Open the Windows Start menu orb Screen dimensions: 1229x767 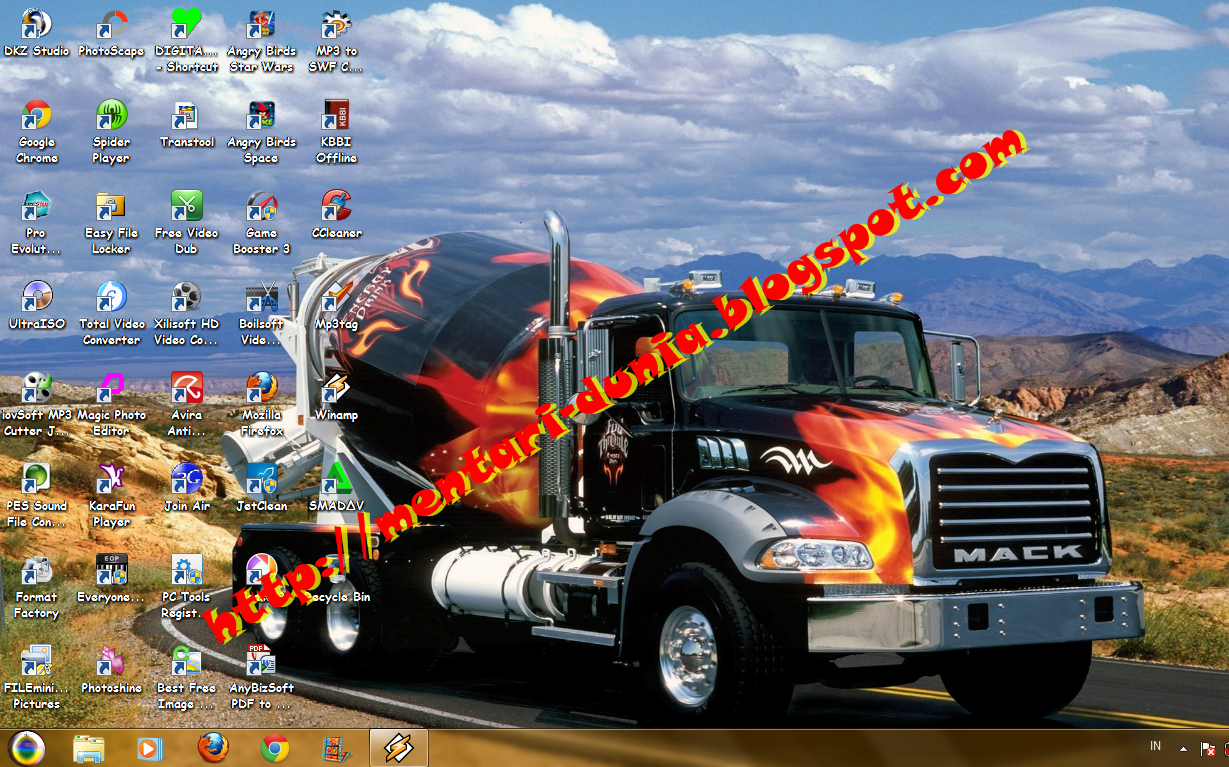[27, 747]
